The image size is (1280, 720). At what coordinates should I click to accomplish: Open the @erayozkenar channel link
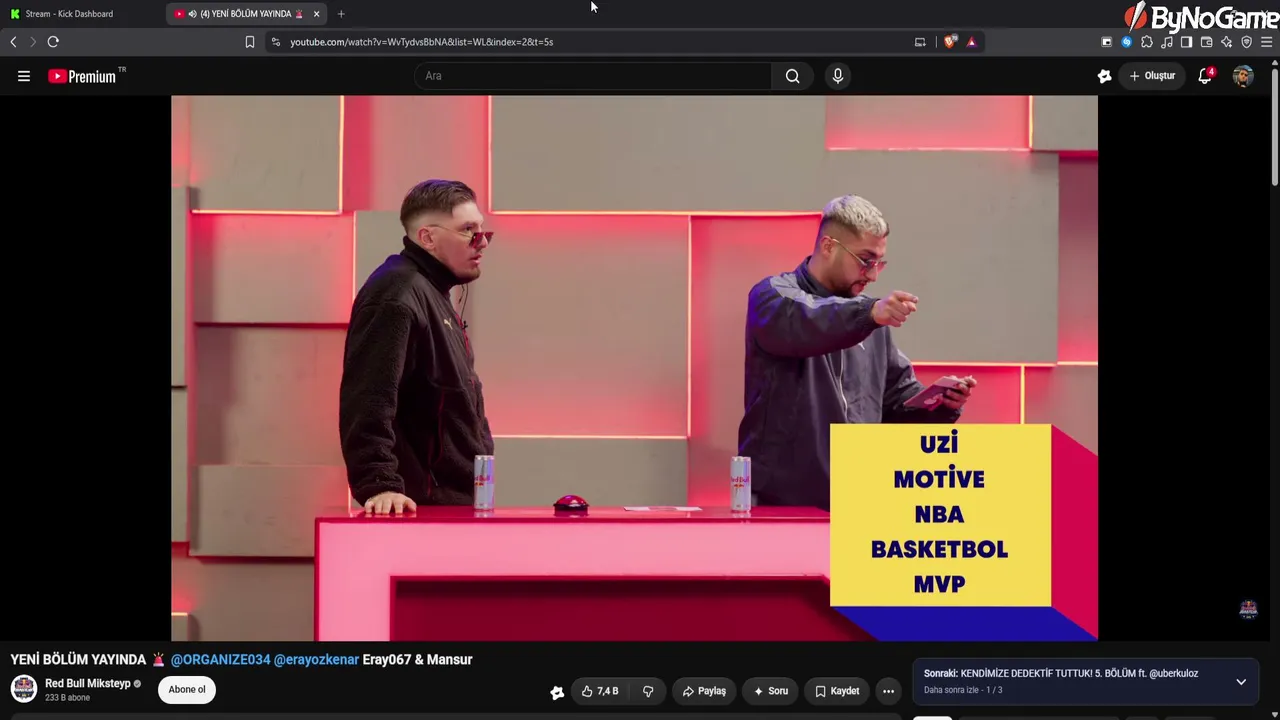click(x=316, y=660)
